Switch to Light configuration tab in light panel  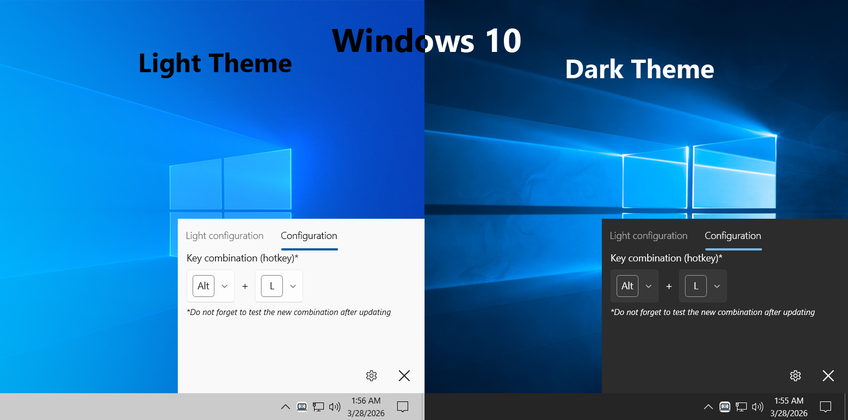coord(224,236)
